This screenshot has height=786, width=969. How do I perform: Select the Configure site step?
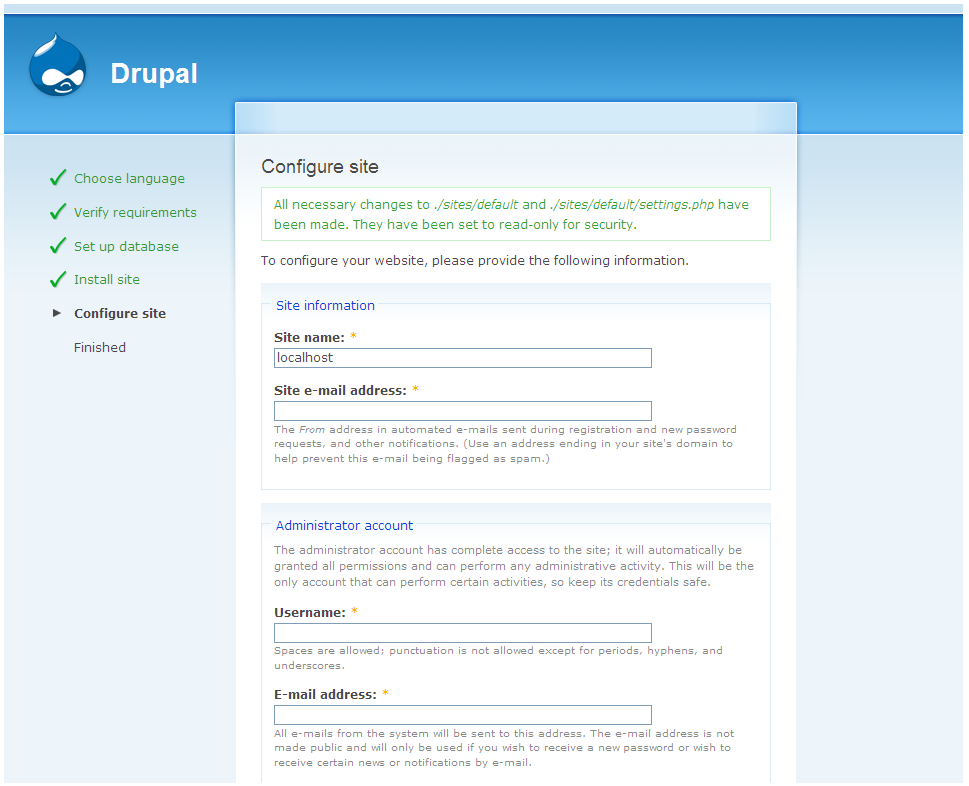[120, 313]
